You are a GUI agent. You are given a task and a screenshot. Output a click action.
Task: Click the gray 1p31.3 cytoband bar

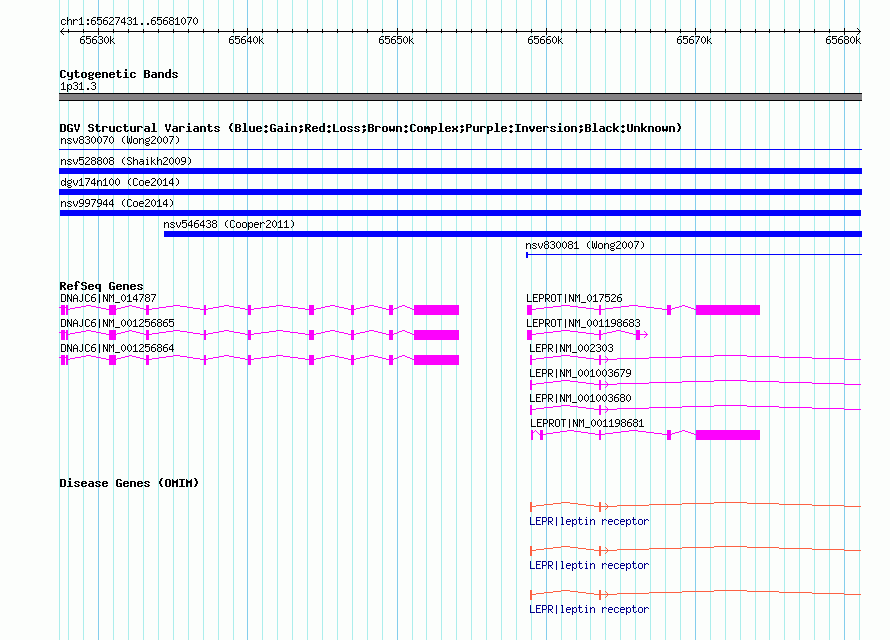460,97
